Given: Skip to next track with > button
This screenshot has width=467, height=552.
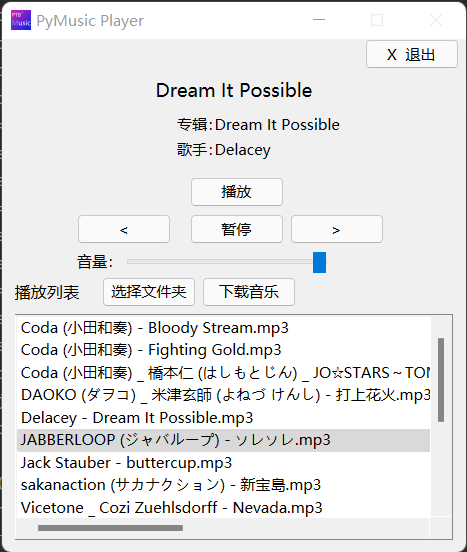Looking at the screenshot, I should click(337, 229).
